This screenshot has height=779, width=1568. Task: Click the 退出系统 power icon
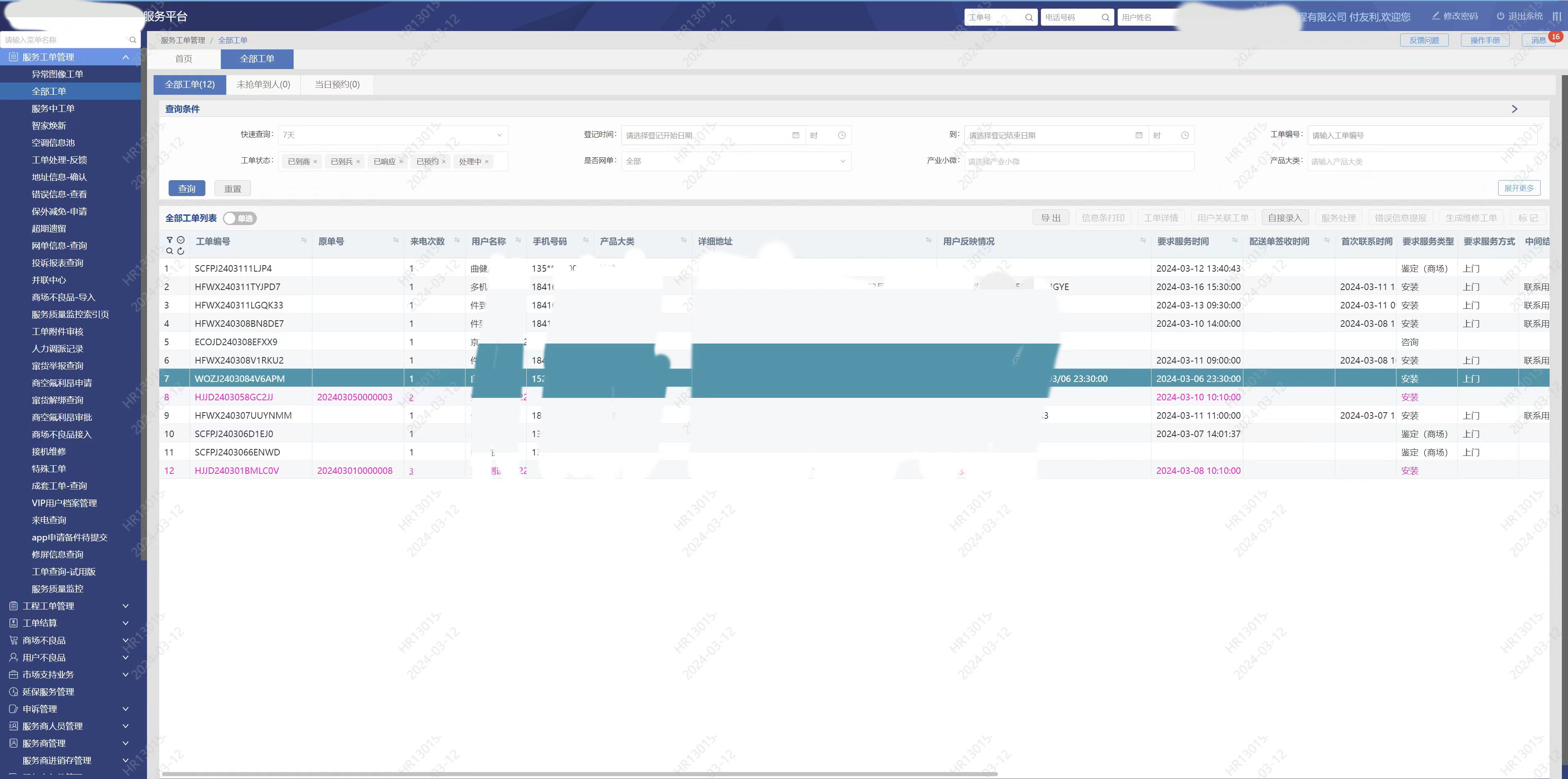point(1501,16)
